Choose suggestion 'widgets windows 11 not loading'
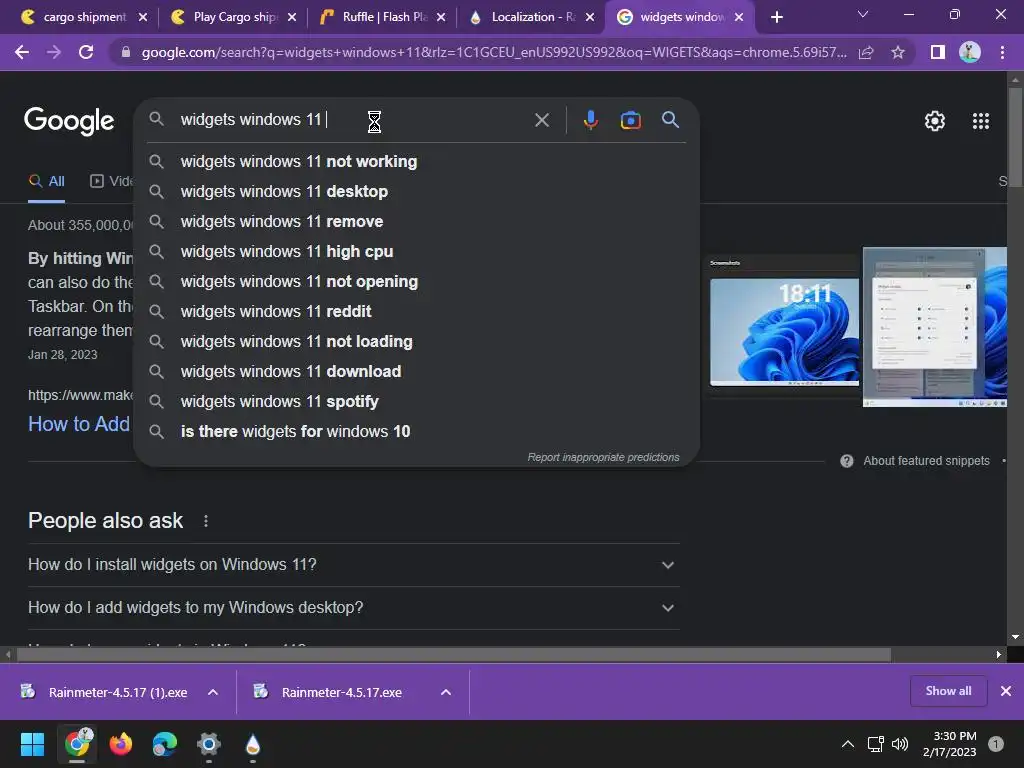The height and width of the screenshot is (768, 1024). click(x=416, y=342)
